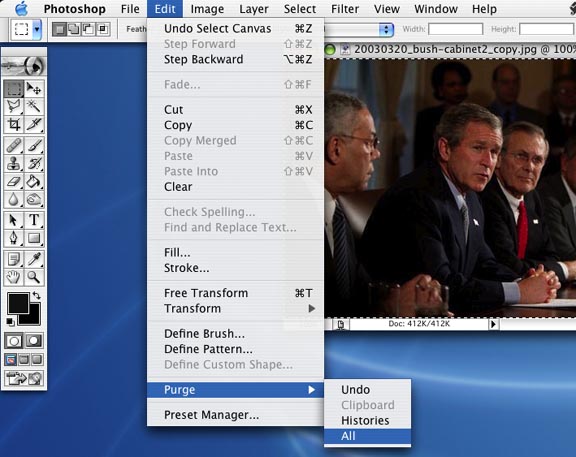The image size is (576, 457).
Task: Choose Fill... from the Edit menu
Action: 235,253
